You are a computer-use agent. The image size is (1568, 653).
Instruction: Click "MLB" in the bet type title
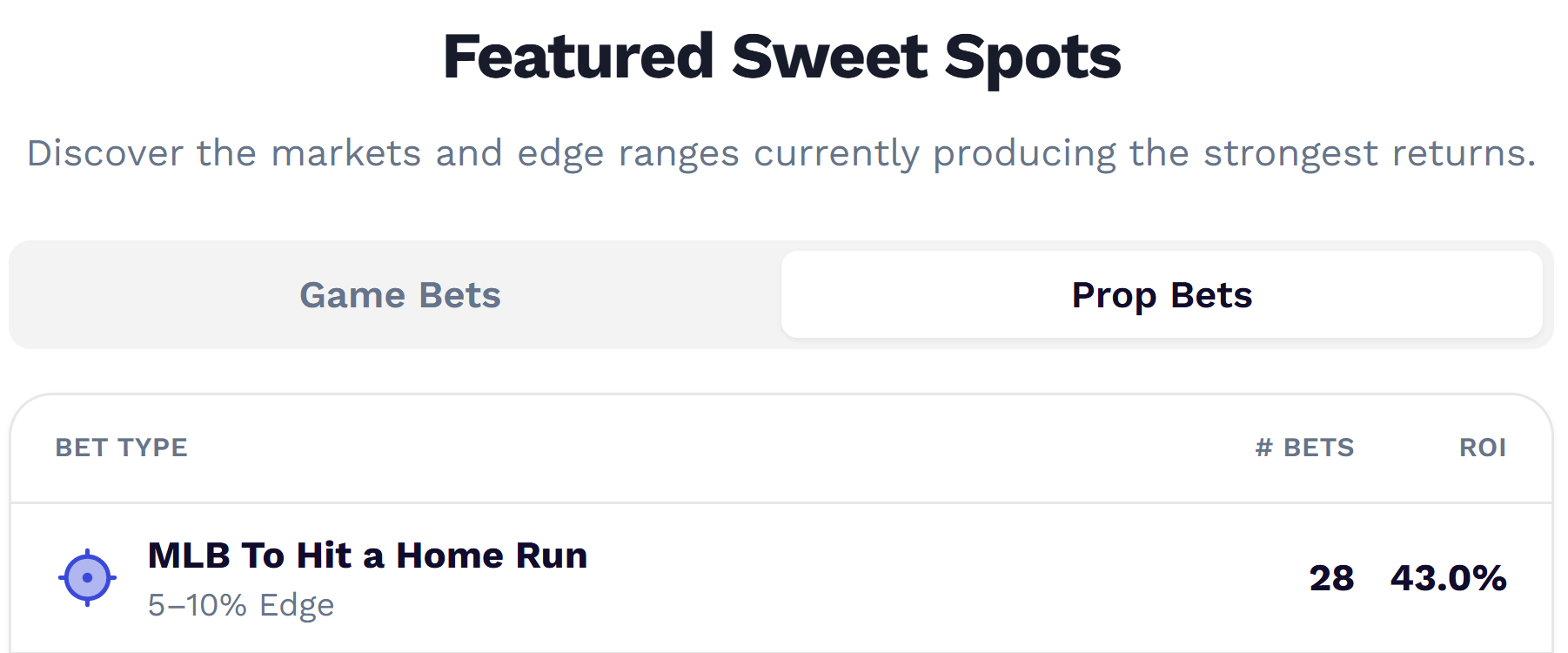[x=189, y=555]
